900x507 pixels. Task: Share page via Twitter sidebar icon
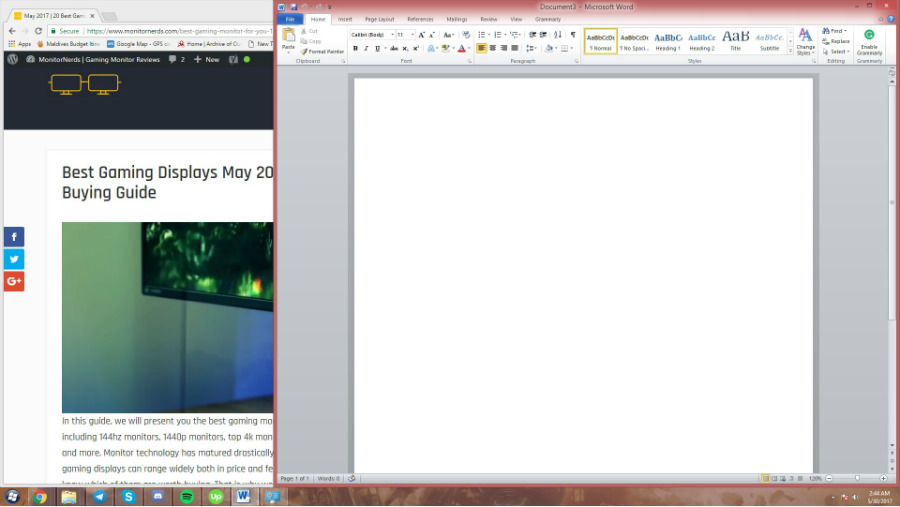(x=14, y=259)
